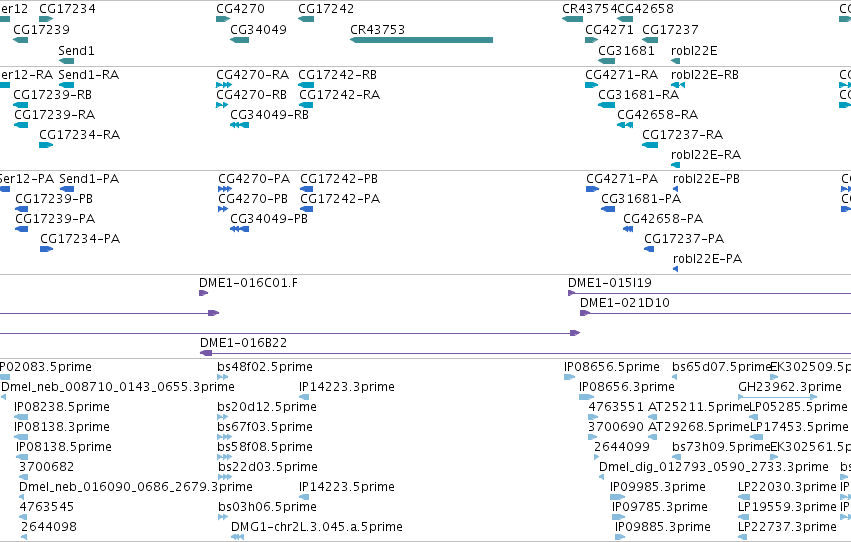Click the CG17239-RA transcript
The height and width of the screenshot is (542, 851).
[x=54, y=114]
